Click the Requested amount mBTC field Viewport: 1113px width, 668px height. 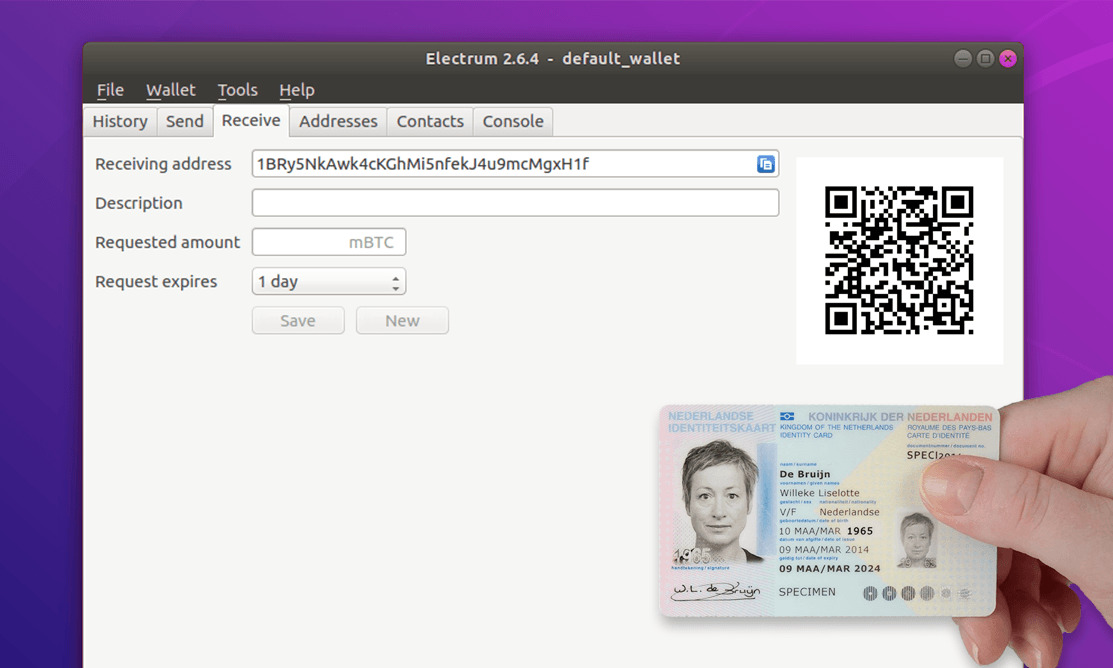329,242
